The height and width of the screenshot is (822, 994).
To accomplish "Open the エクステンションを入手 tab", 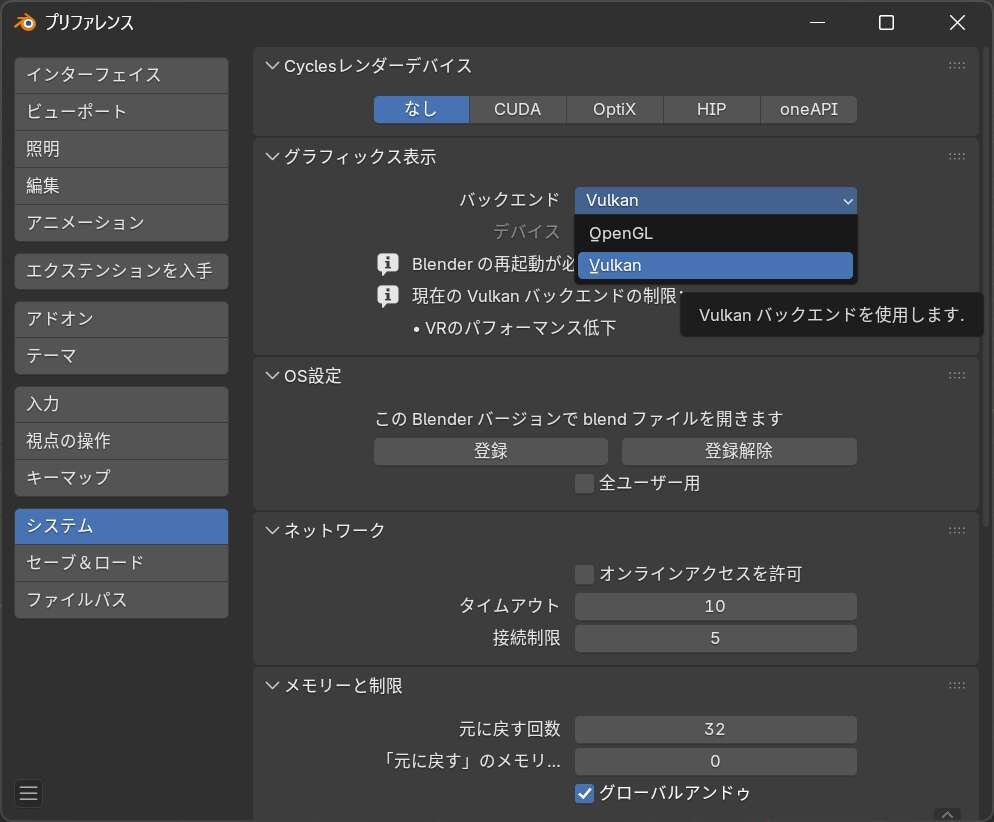I will click(121, 271).
